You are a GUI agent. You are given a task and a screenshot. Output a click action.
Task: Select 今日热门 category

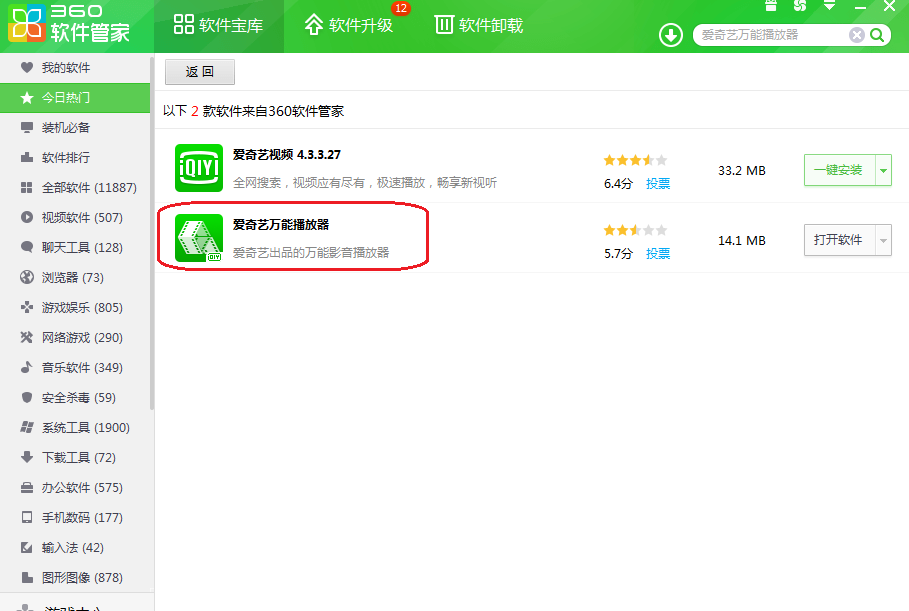tap(75, 97)
